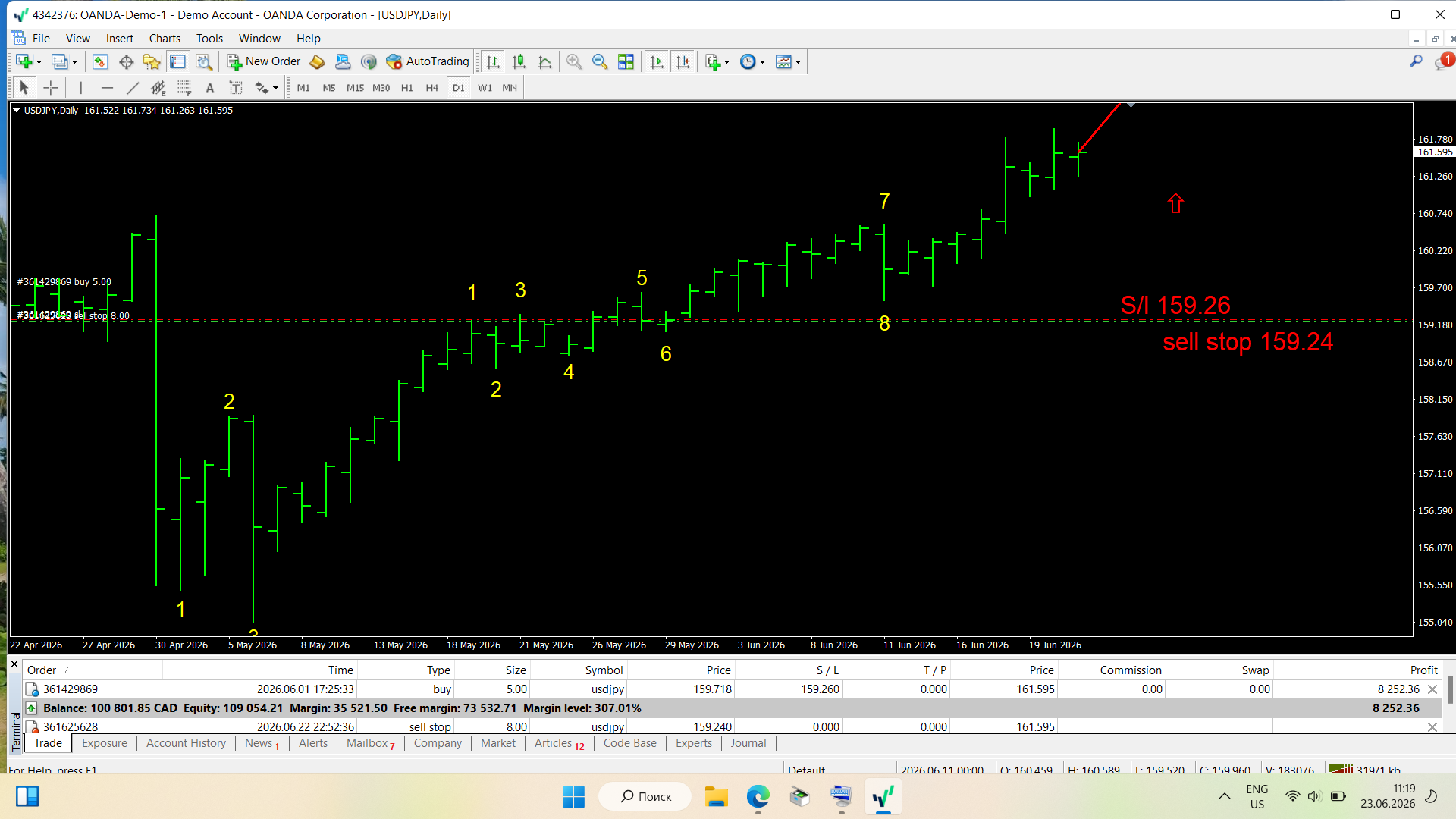The image size is (1456, 819).
Task: Select the Crosshair tool
Action: click(50, 88)
